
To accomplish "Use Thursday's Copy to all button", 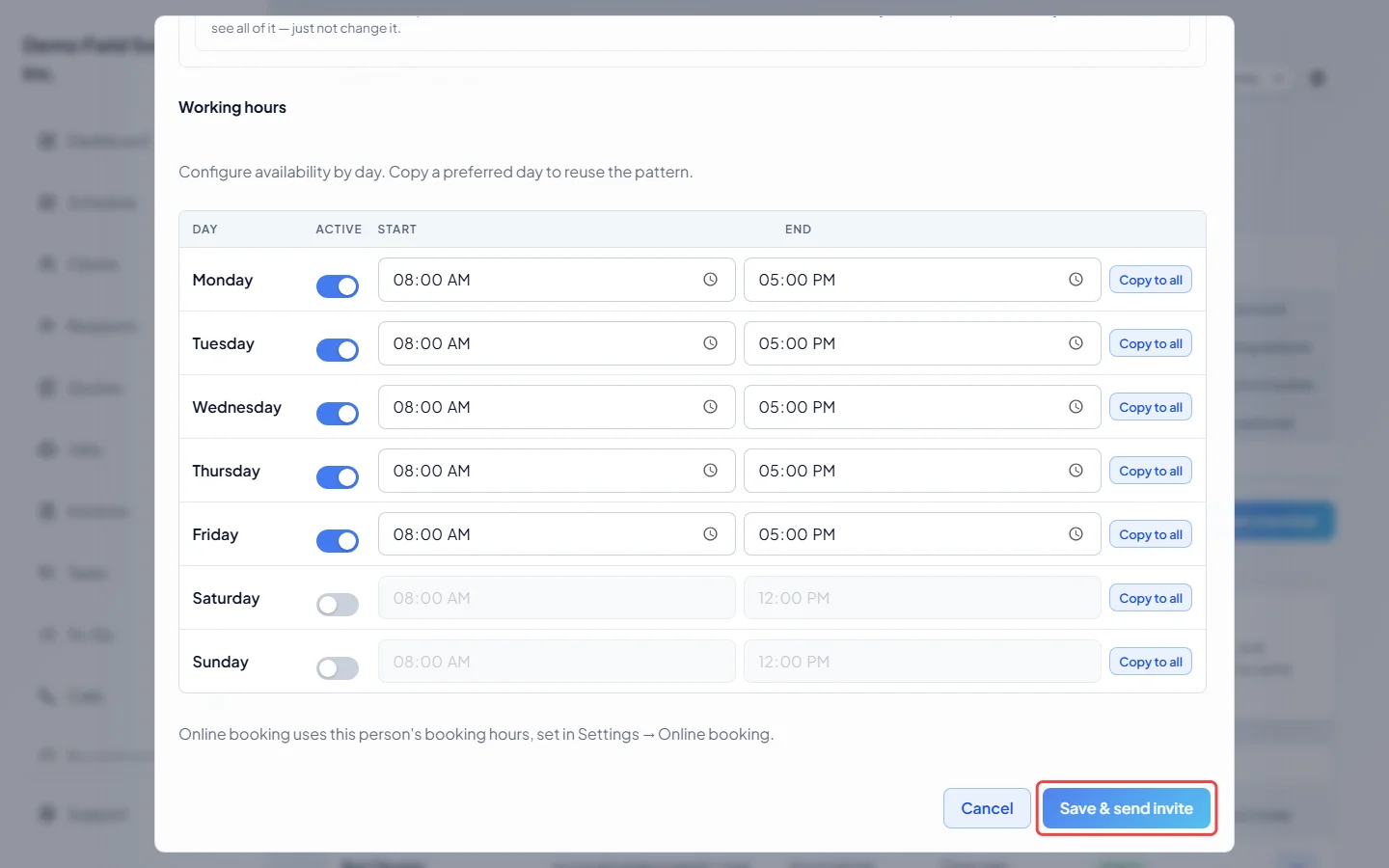I will (x=1151, y=471).
